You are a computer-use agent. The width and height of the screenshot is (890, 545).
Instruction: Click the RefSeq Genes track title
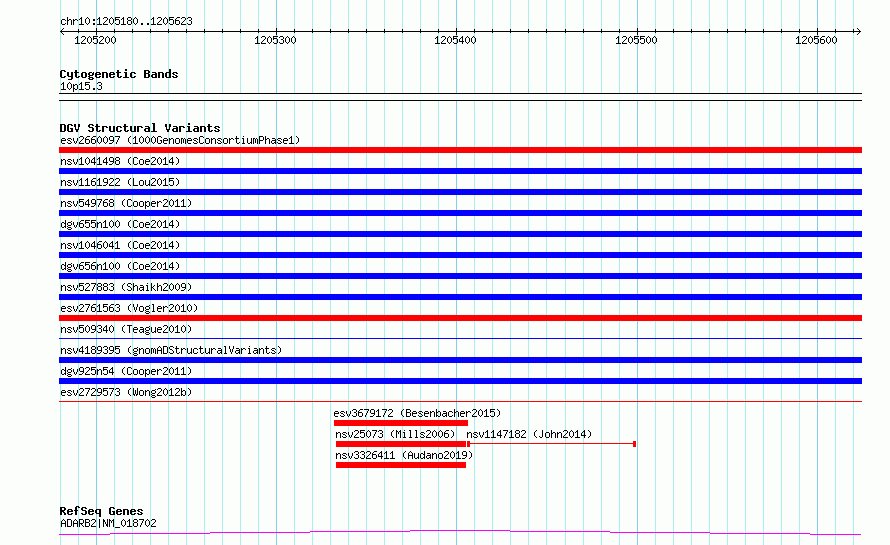101,512
